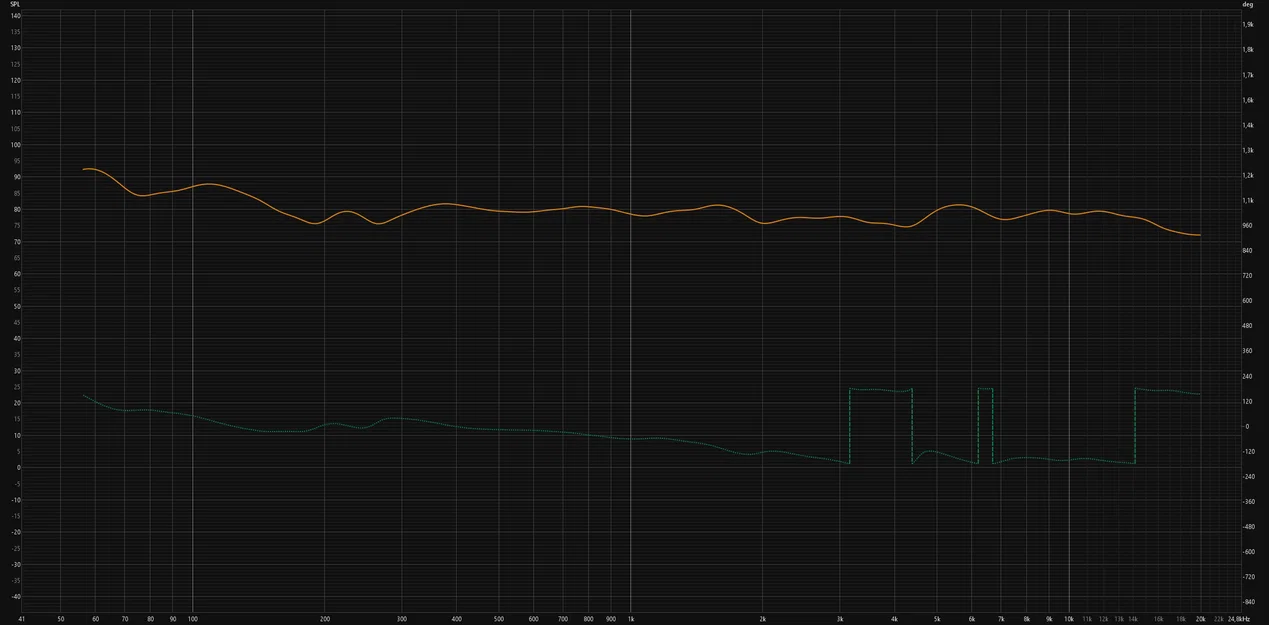Click the 1,3k label on deg axis
This screenshot has width=1269, height=625.
point(1248,150)
